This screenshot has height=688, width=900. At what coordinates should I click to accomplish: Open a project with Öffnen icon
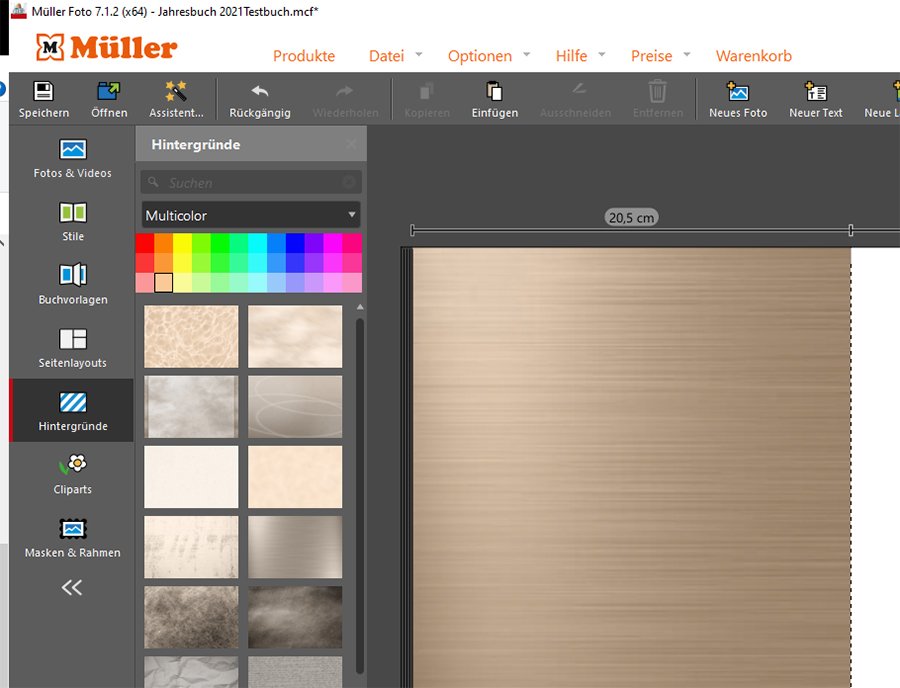(x=109, y=91)
